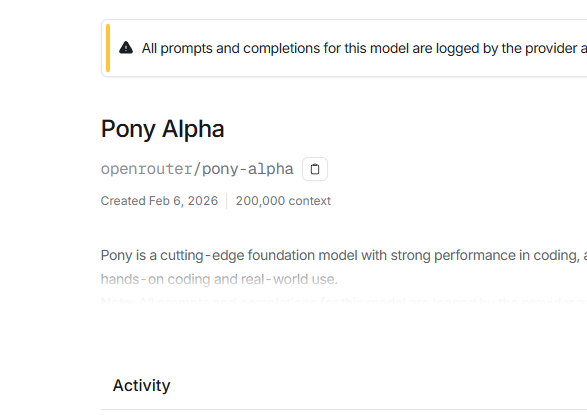
Task: Expand the faded 'Note:' line of description
Action: click(344, 301)
